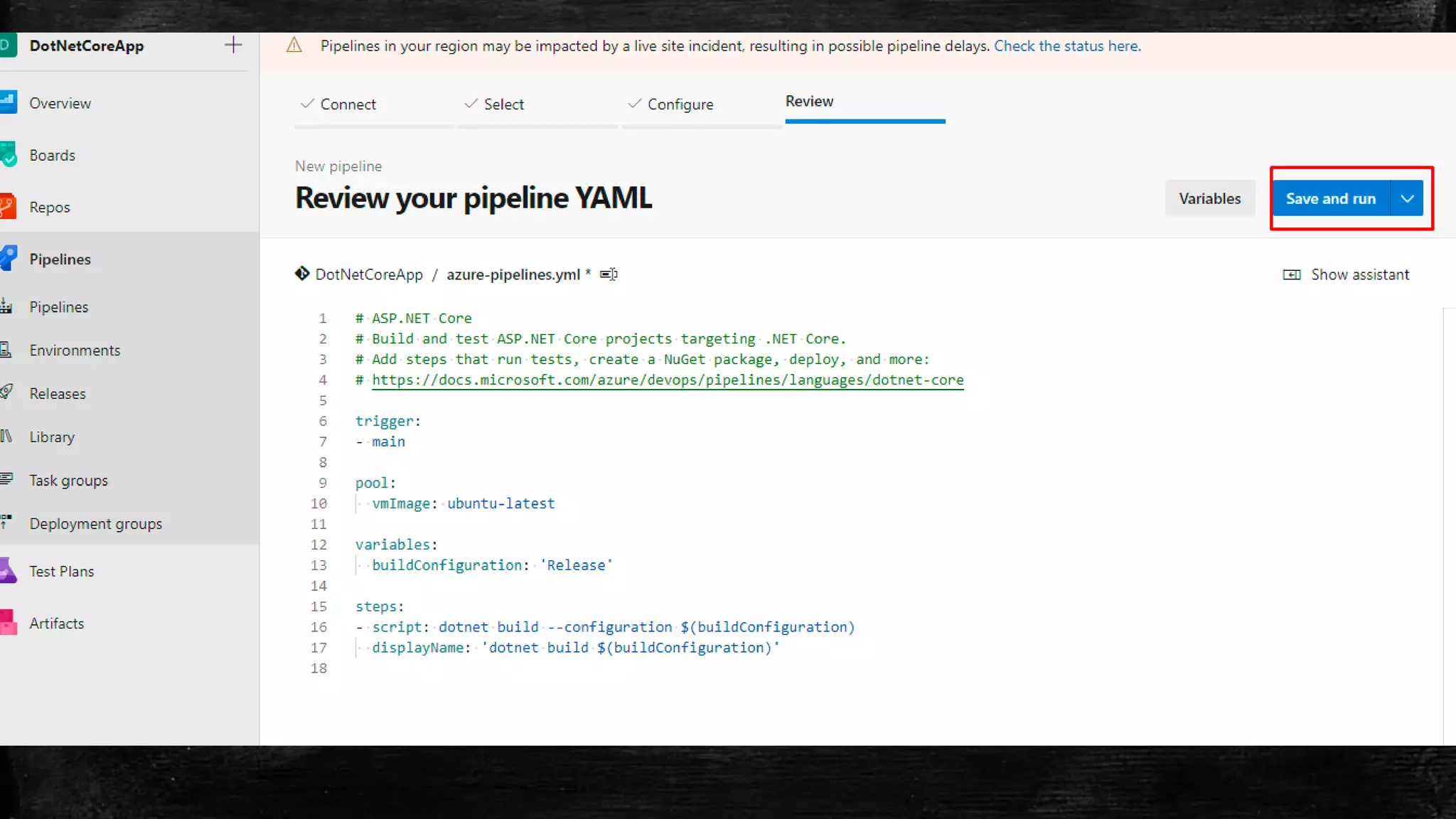1456x819 pixels.
Task: Click line number 5 in the gutter
Action: (x=323, y=400)
